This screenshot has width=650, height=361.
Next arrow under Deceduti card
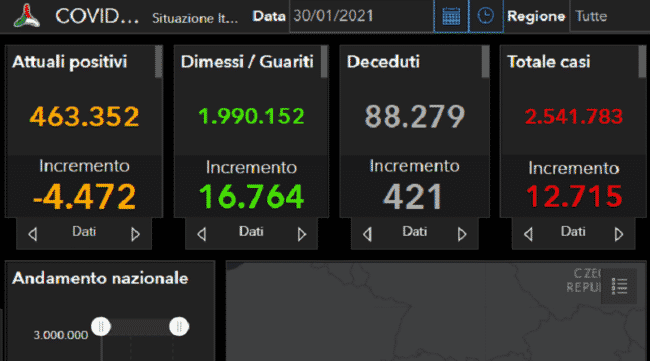click(x=462, y=234)
